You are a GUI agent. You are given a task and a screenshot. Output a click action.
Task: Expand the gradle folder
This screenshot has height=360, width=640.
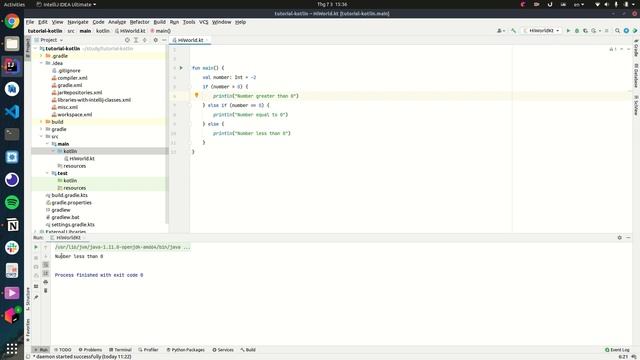[41, 129]
